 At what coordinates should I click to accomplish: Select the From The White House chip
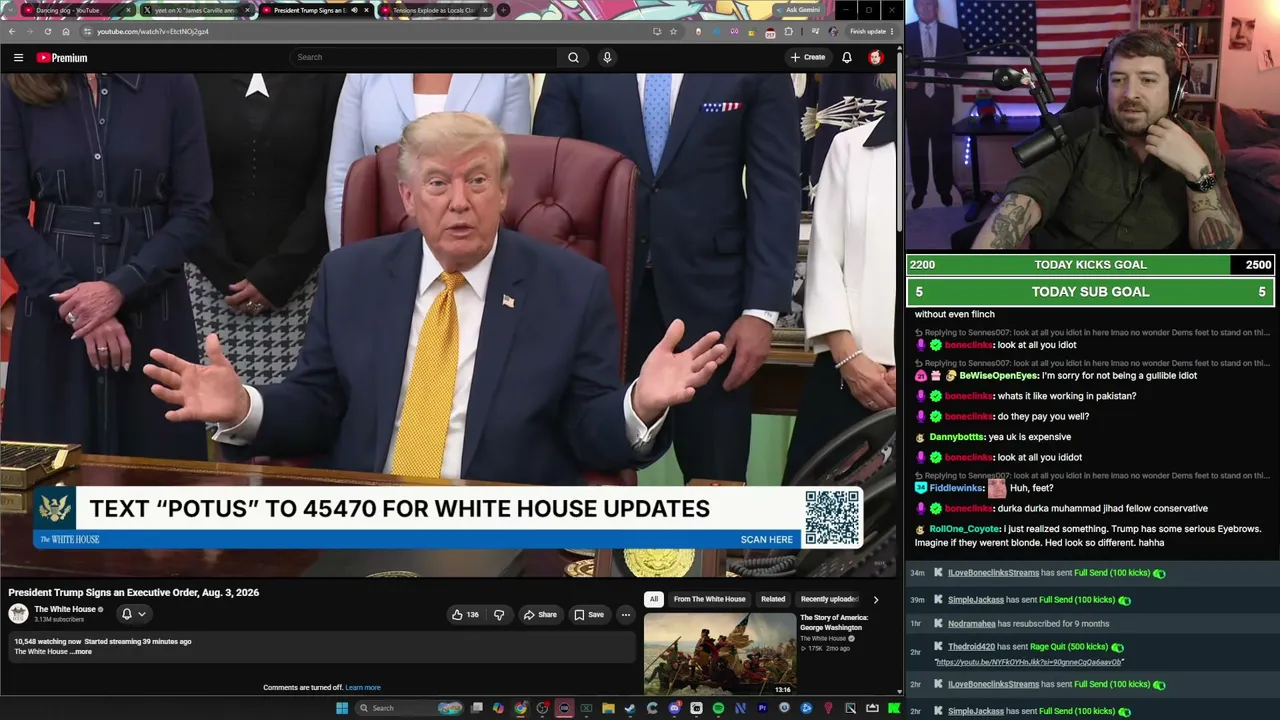coord(709,599)
